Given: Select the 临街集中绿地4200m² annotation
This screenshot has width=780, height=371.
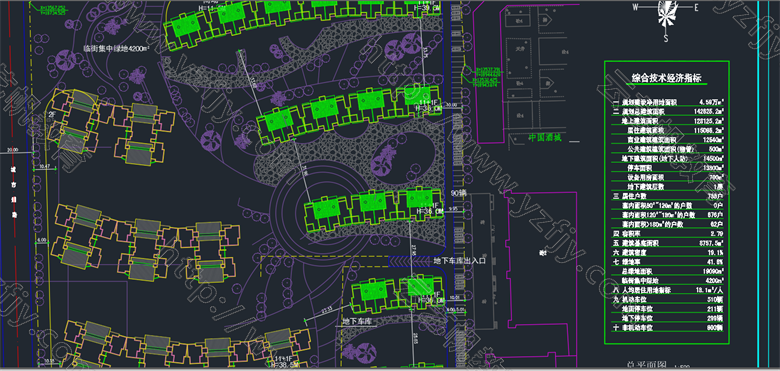Looking at the screenshot, I should pos(116,49).
